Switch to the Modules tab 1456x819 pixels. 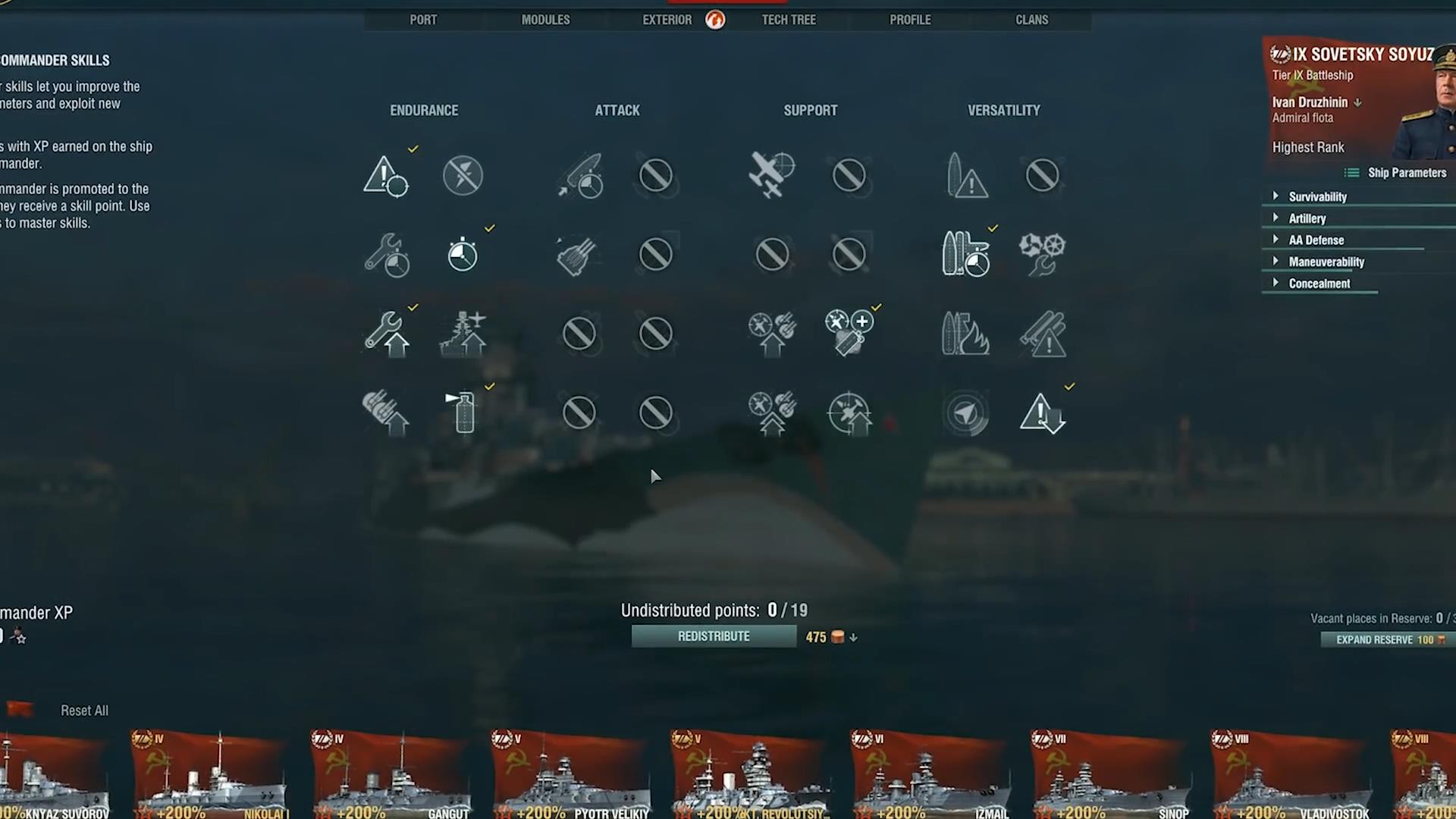pos(545,20)
